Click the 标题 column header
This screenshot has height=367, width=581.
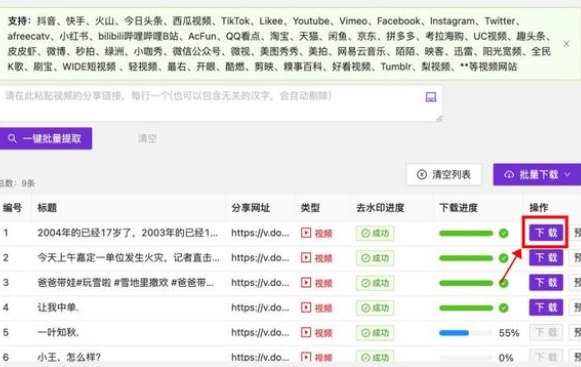[47, 208]
